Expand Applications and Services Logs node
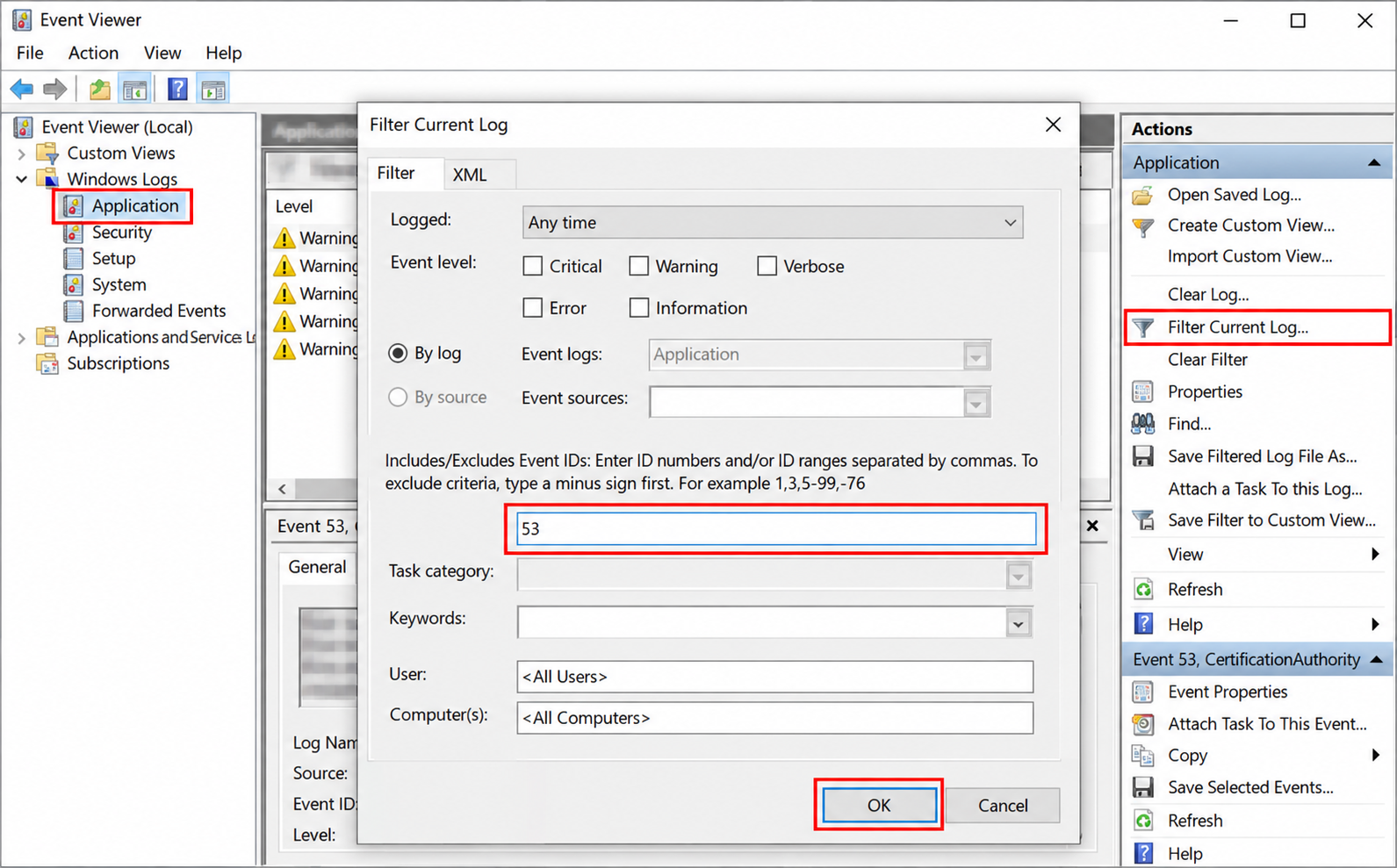The image size is (1397, 868). pos(22,338)
